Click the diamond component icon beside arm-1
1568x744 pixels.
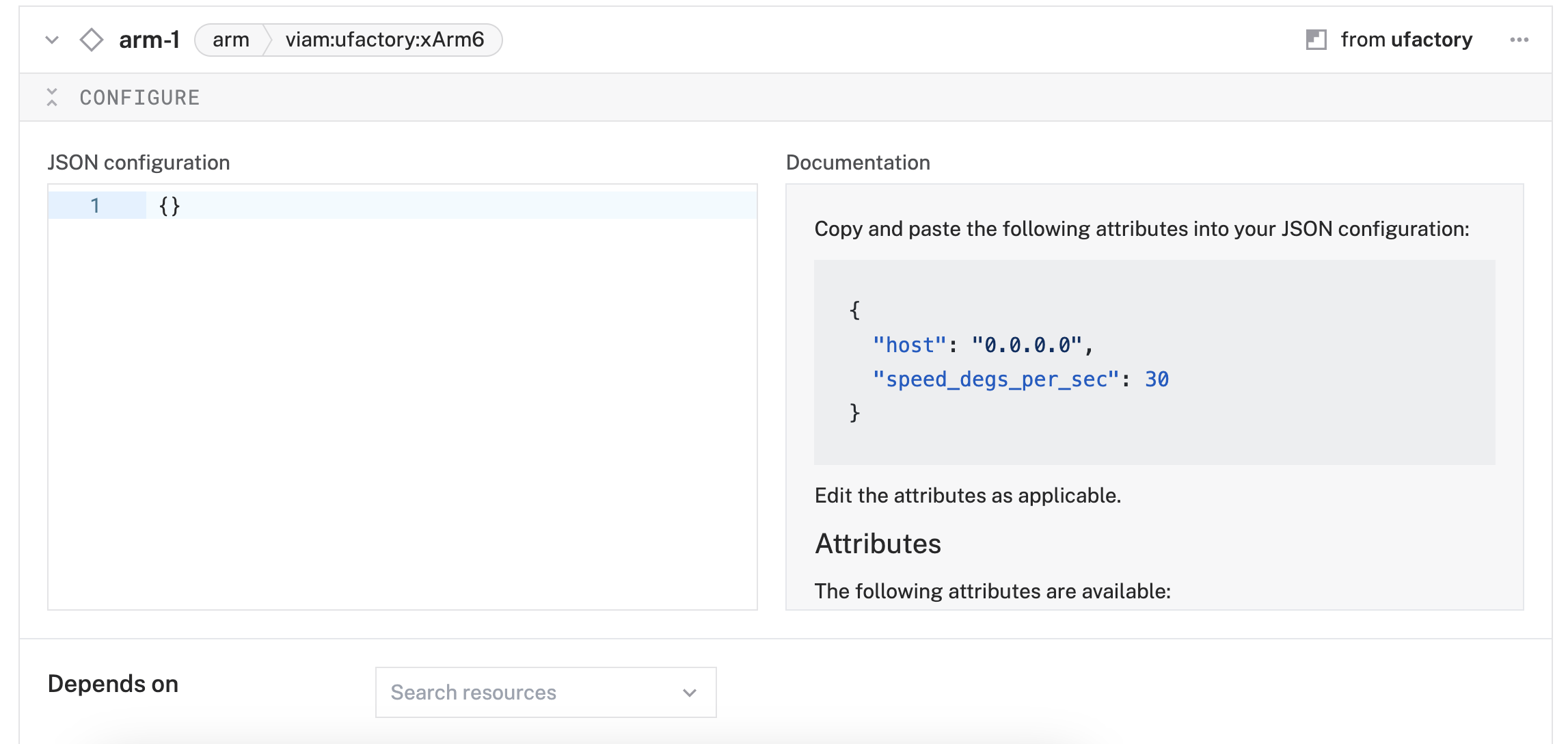point(92,40)
